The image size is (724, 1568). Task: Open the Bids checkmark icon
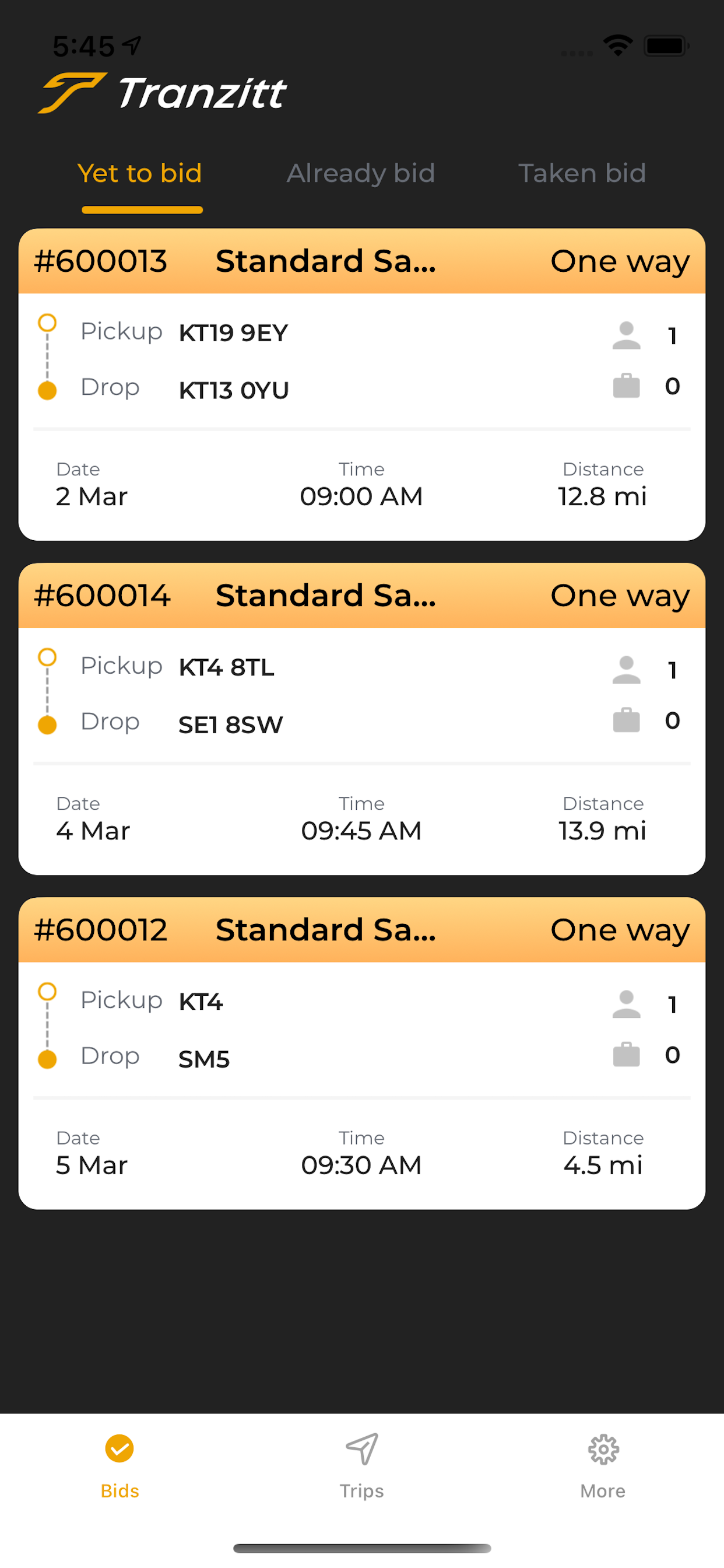point(120,1448)
